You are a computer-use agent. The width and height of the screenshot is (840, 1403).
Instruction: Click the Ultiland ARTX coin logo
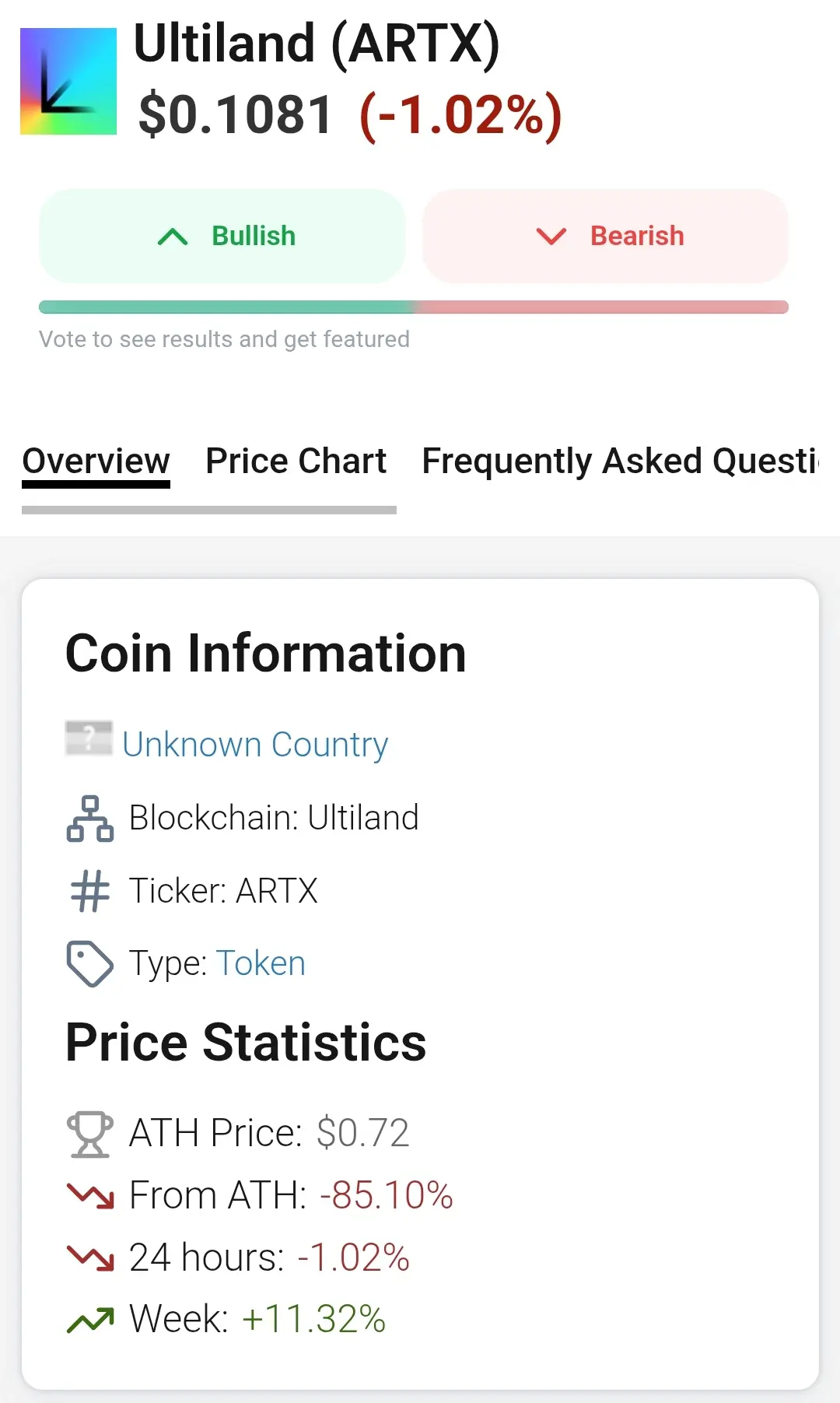tap(68, 82)
